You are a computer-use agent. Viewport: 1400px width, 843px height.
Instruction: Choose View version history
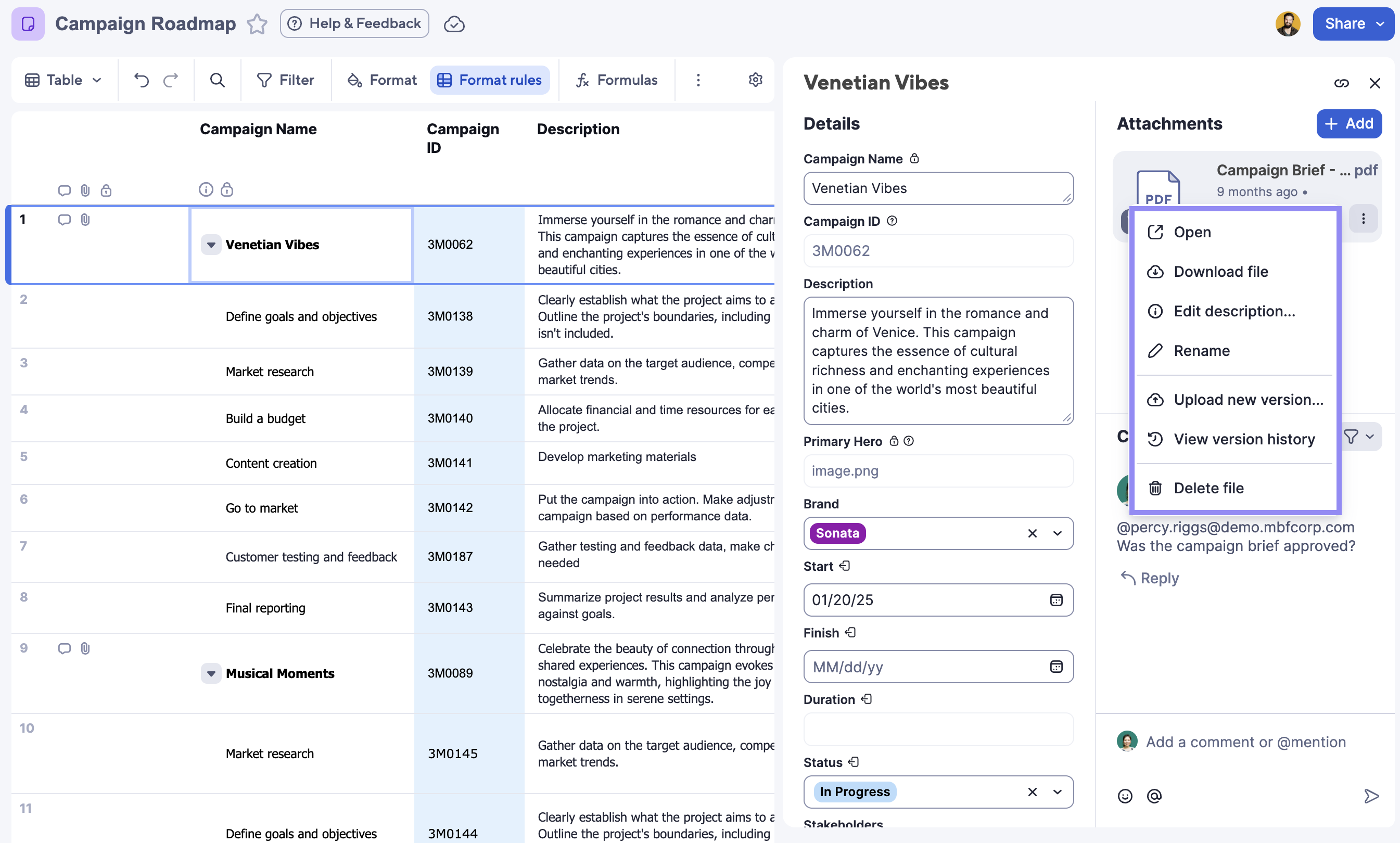coord(1234,440)
